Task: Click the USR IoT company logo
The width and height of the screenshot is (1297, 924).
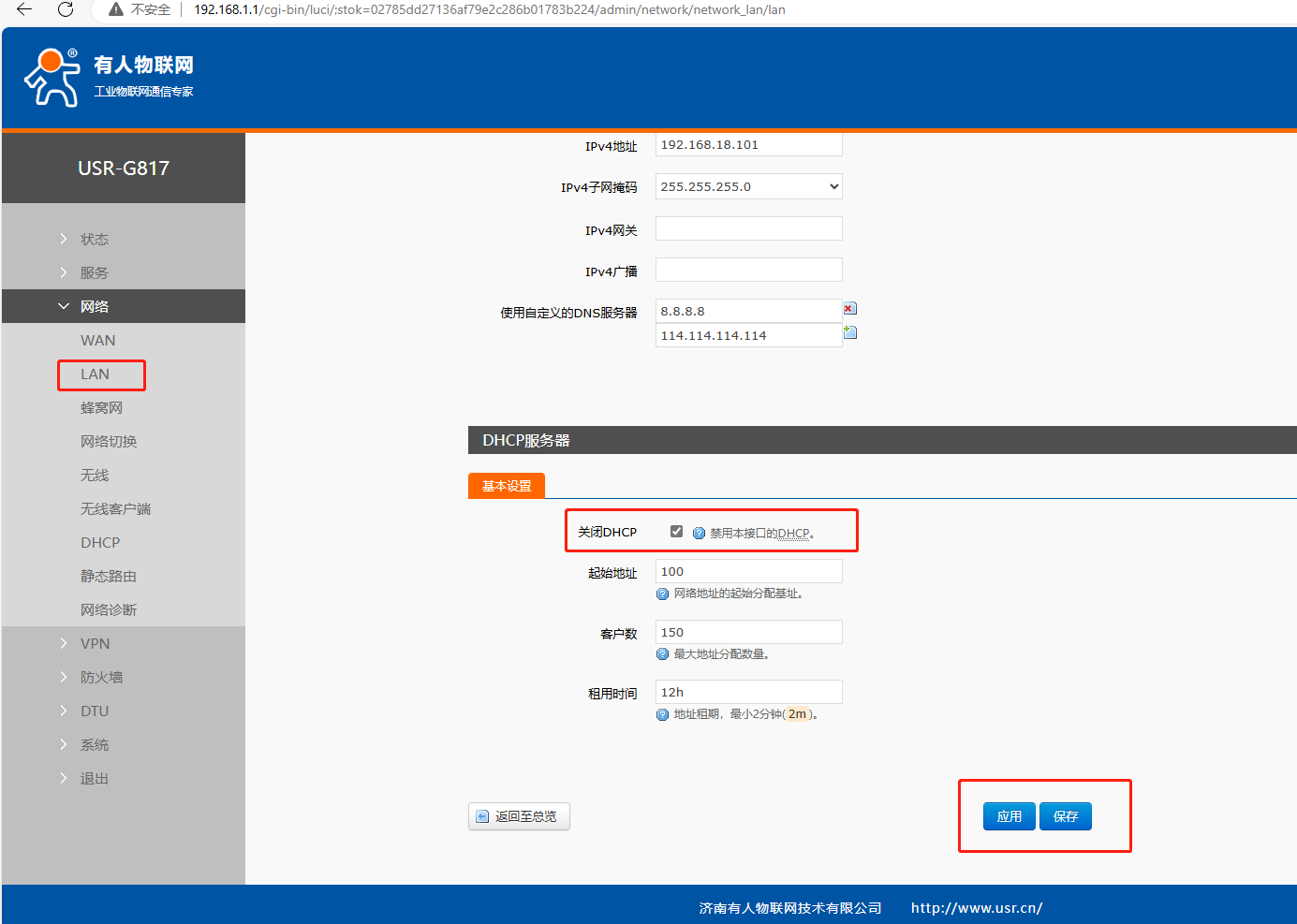Action: point(109,77)
